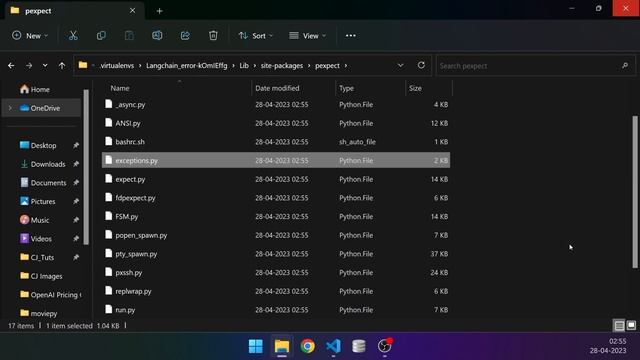640x360 pixels.
Task: Click site-packages breadcrumb
Action: (x=282, y=66)
